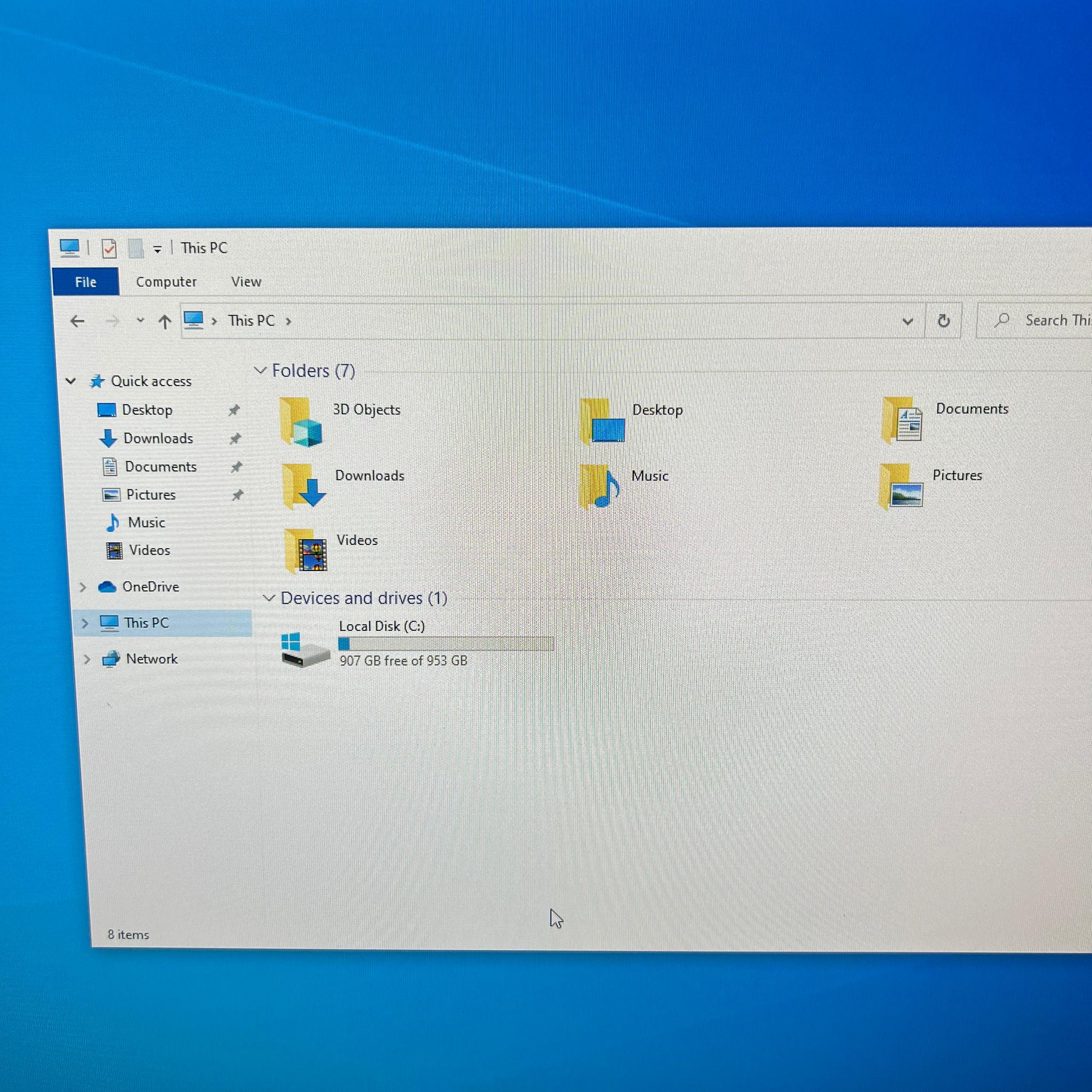Open the Downloads folder icon in Folders
This screenshot has width=1092, height=1092.
click(303, 486)
